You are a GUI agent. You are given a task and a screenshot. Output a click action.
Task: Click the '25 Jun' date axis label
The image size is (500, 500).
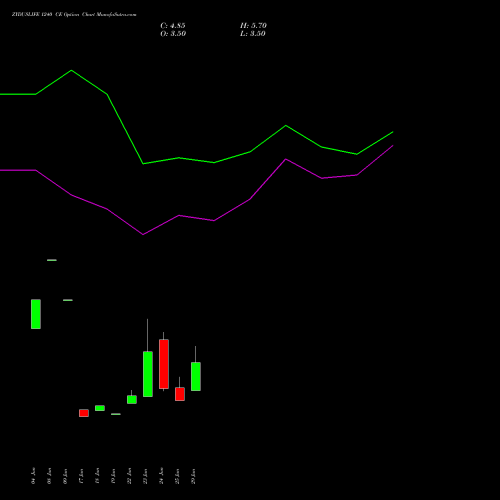click(x=177, y=476)
